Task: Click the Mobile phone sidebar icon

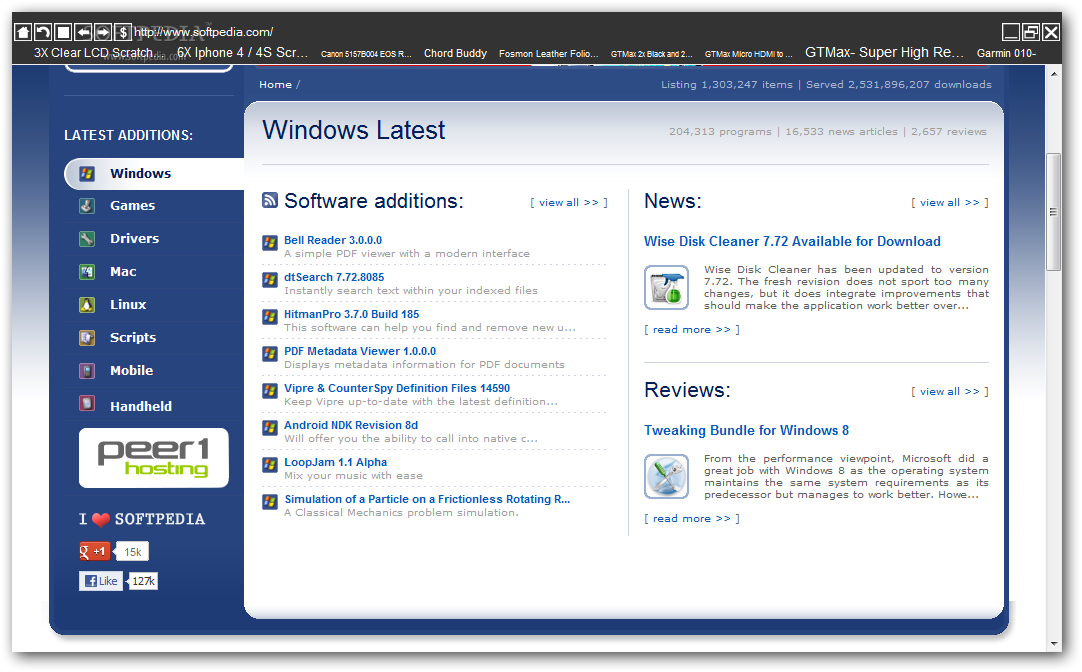Action: click(x=86, y=370)
